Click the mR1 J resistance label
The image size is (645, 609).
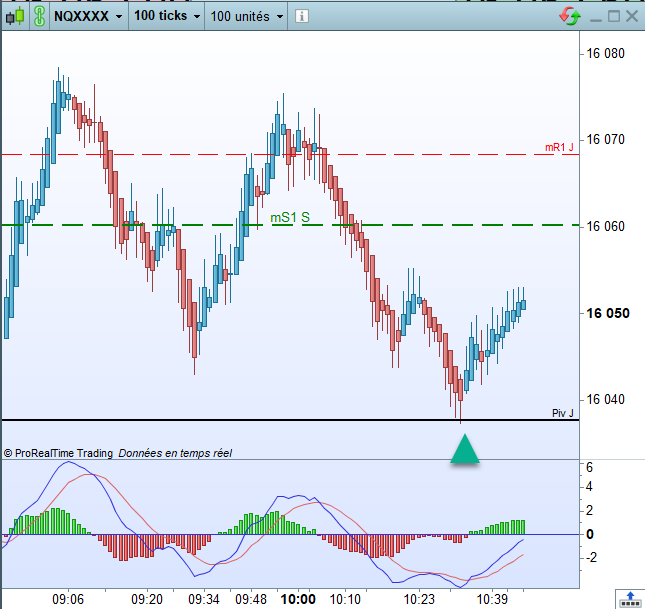coord(559,147)
